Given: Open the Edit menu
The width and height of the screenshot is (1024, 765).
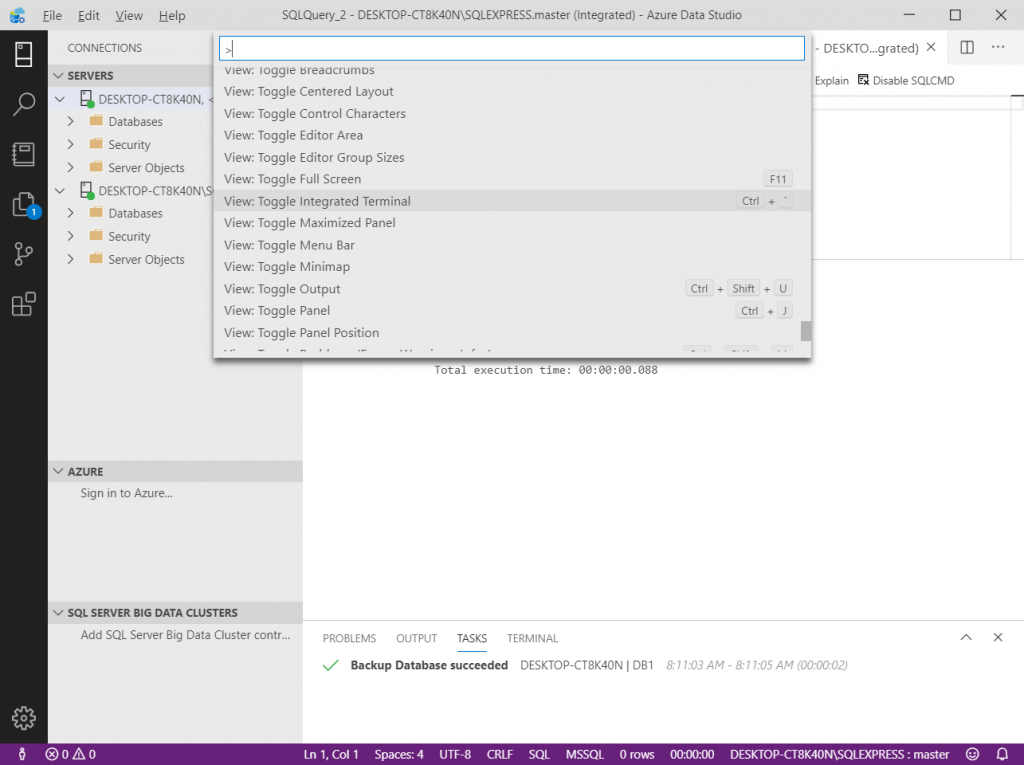Looking at the screenshot, I should point(88,15).
